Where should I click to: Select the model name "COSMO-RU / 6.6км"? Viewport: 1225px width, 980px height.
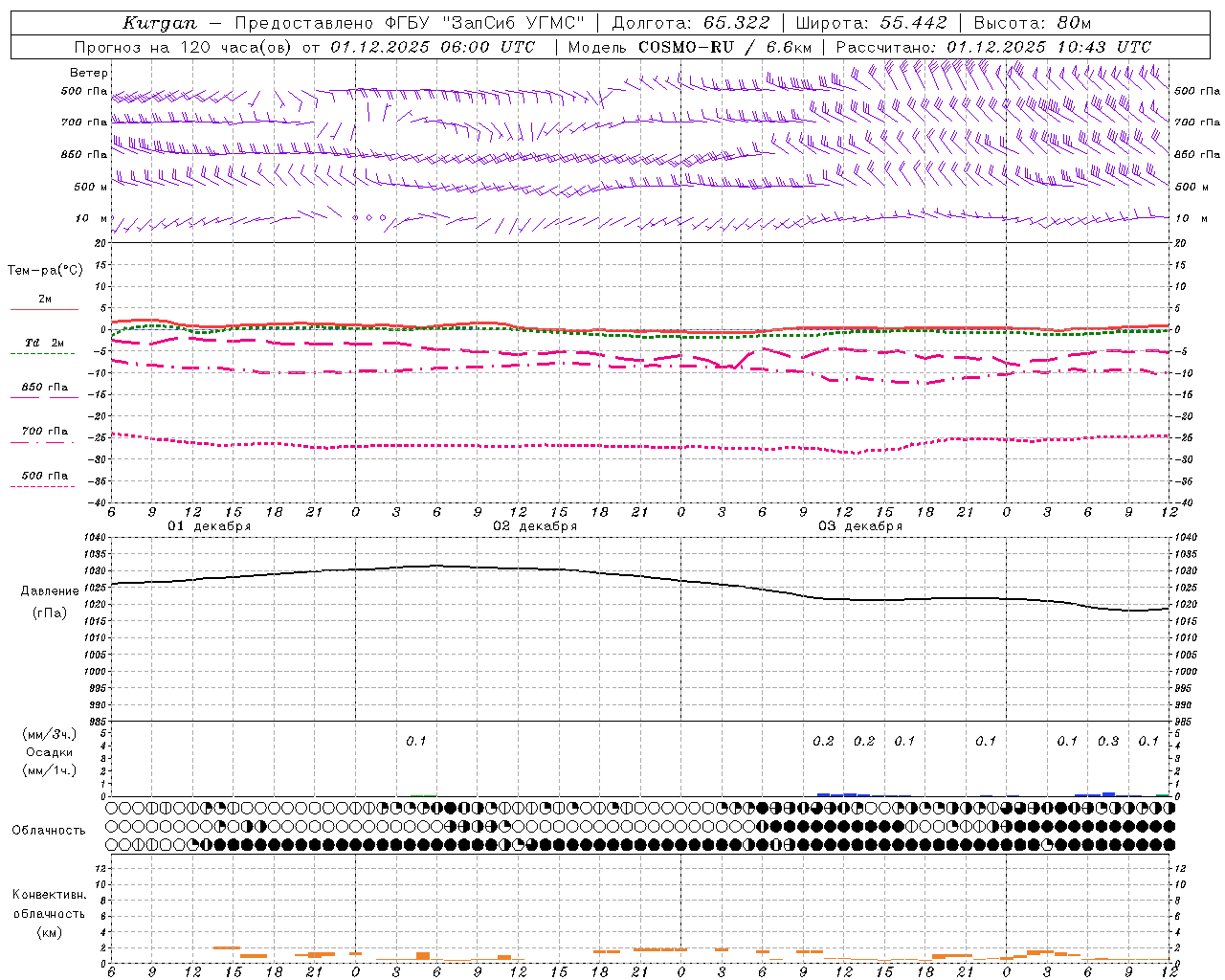724,47
